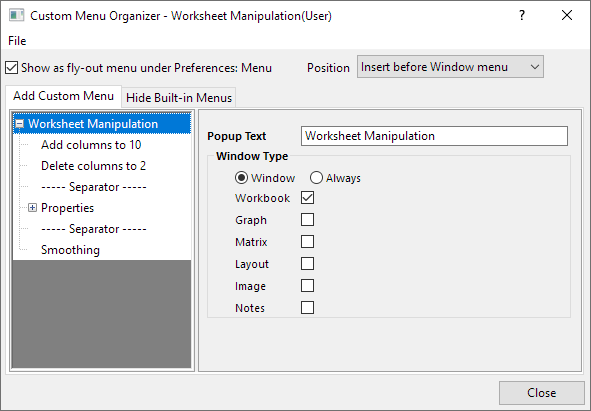Viewport: 591px width, 411px height.
Task: Select the Always radio button
Action: pyautogui.click(x=316, y=178)
